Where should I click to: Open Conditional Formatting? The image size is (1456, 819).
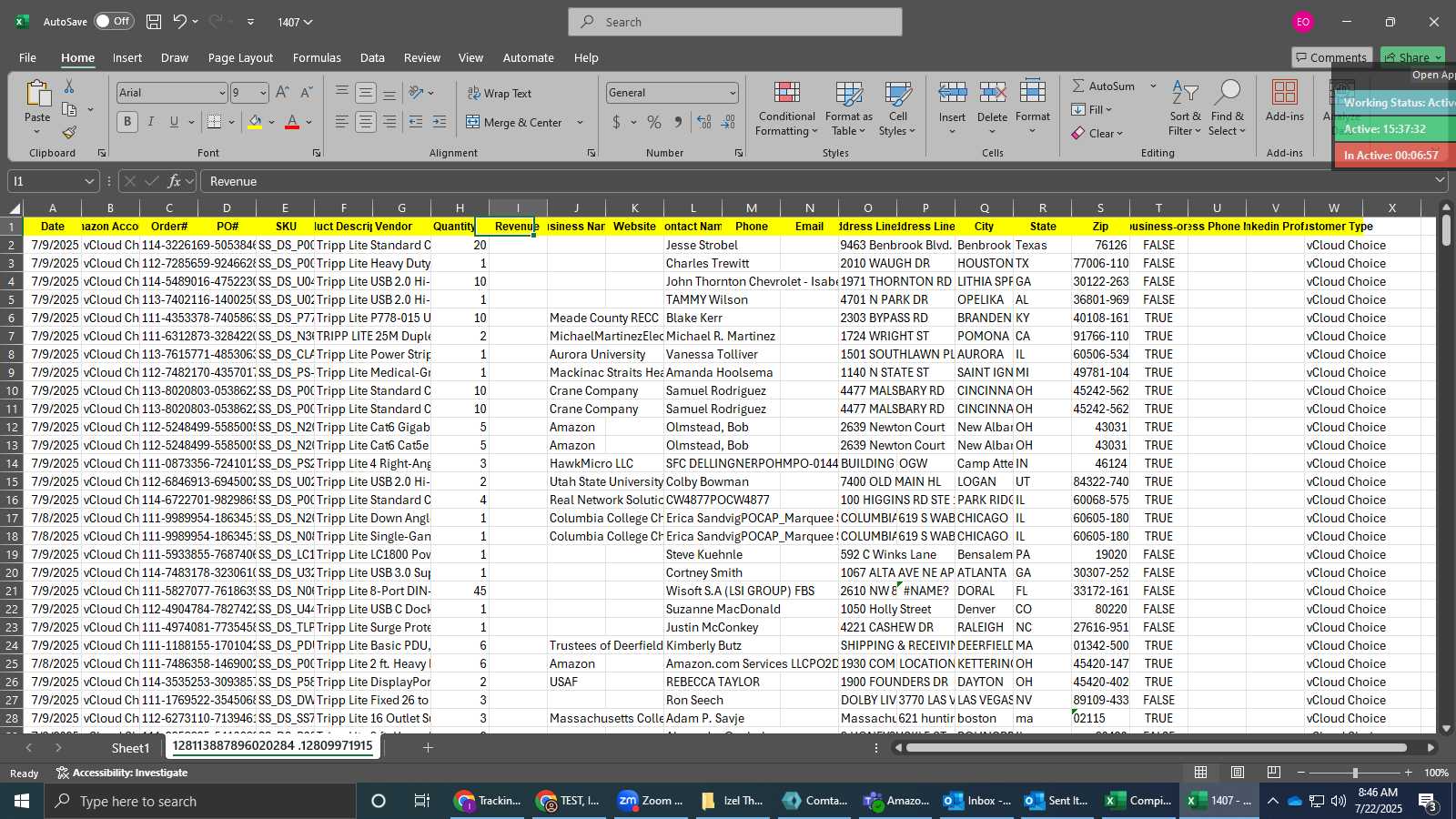[787, 109]
